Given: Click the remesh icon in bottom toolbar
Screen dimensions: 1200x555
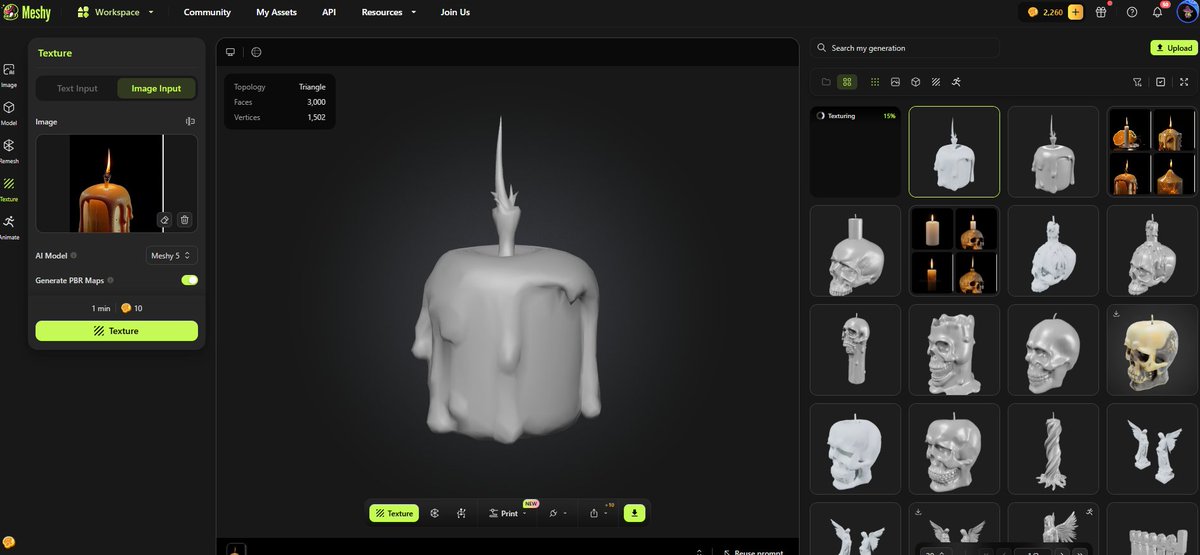Looking at the screenshot, I should click(x=435, y=513).
